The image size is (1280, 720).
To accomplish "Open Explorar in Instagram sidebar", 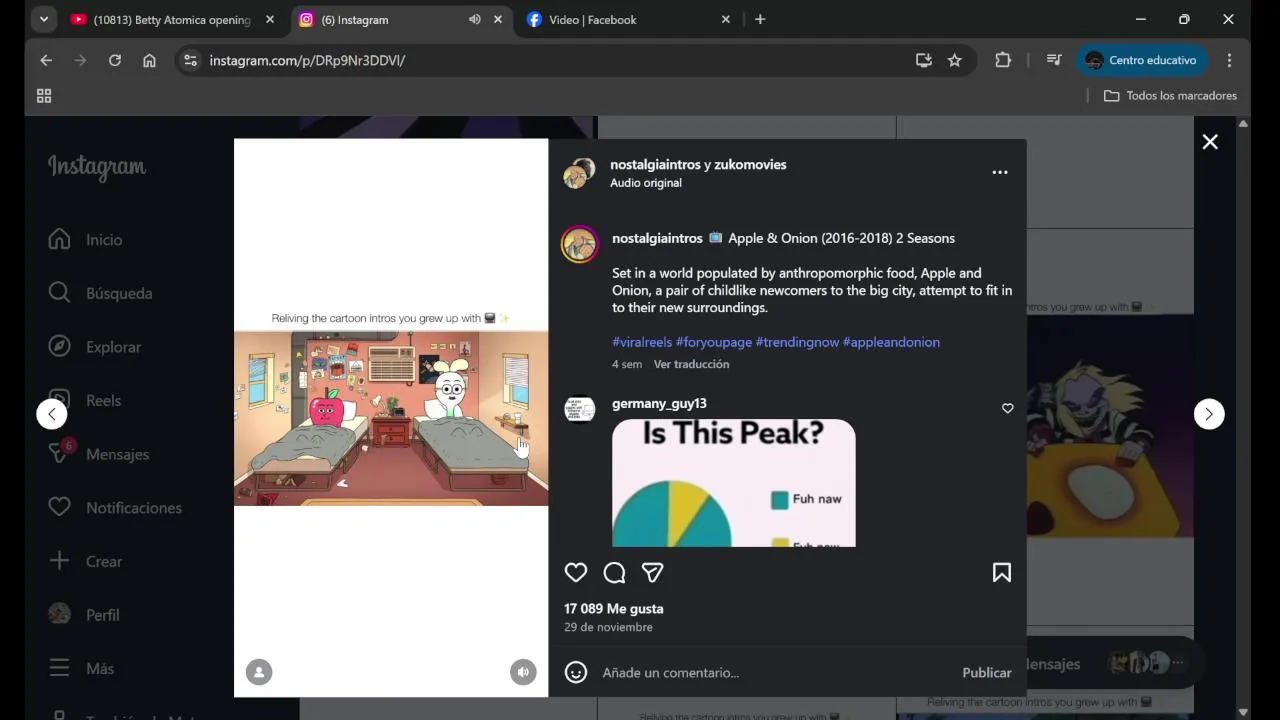I will [95, 347].
